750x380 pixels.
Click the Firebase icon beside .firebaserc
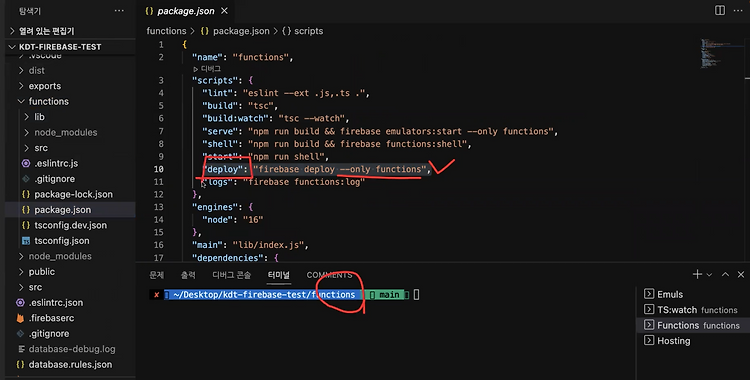[20, 318]
